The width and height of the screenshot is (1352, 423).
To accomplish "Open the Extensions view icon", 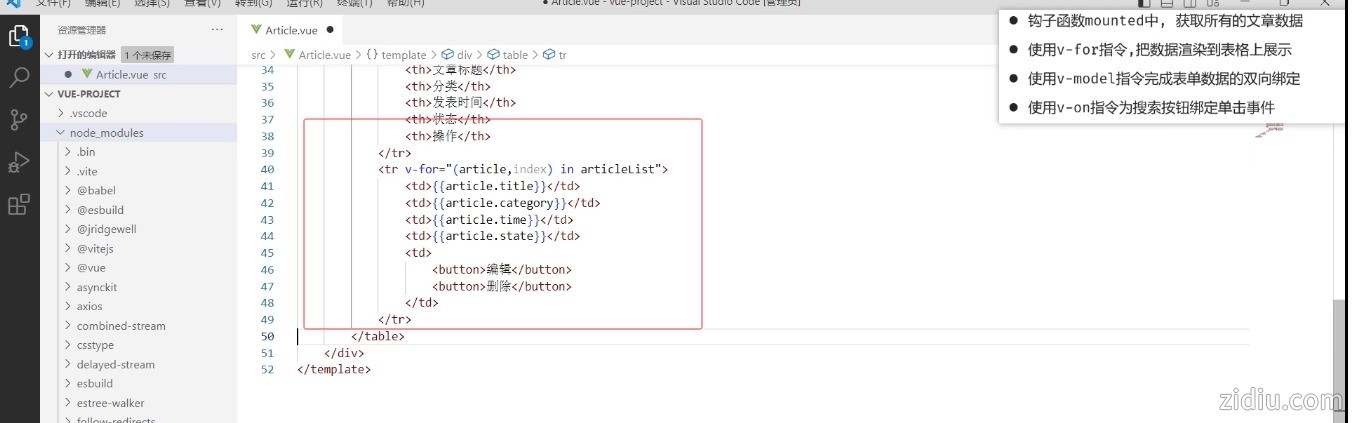I will 18,204.
